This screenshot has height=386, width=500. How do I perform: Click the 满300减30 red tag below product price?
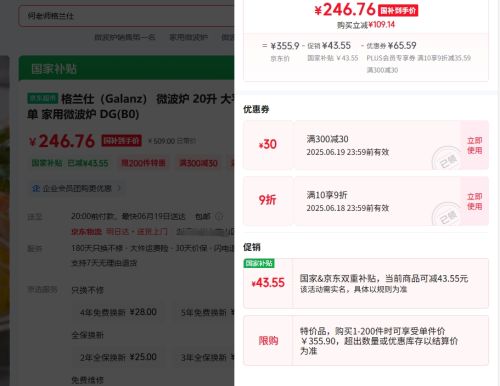point(198,163)
